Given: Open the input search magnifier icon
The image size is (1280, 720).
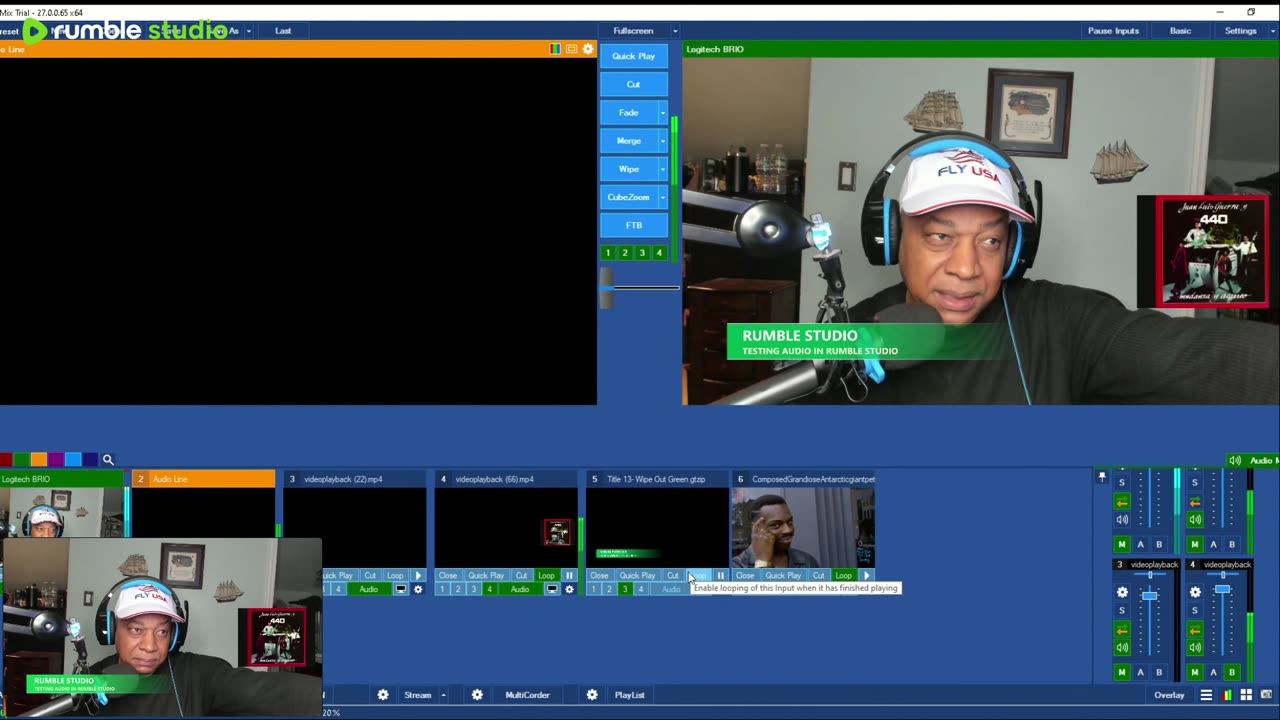Looking at the screenshot, I should point(108,460).
